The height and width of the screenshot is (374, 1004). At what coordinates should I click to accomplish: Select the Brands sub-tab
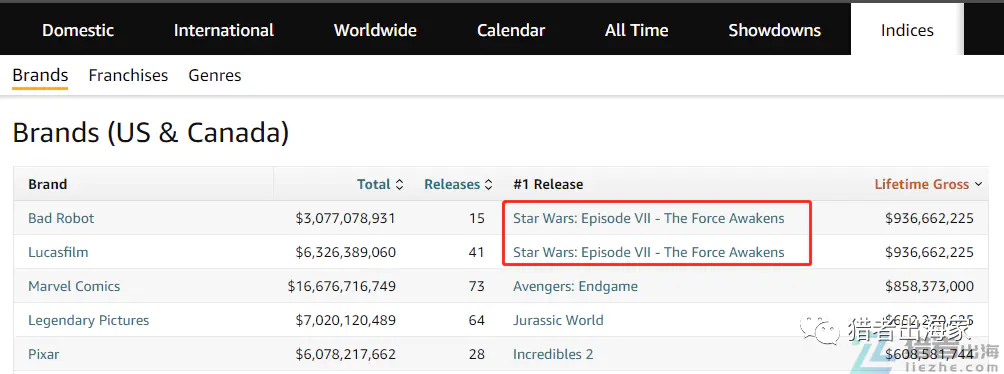point(40,76)
